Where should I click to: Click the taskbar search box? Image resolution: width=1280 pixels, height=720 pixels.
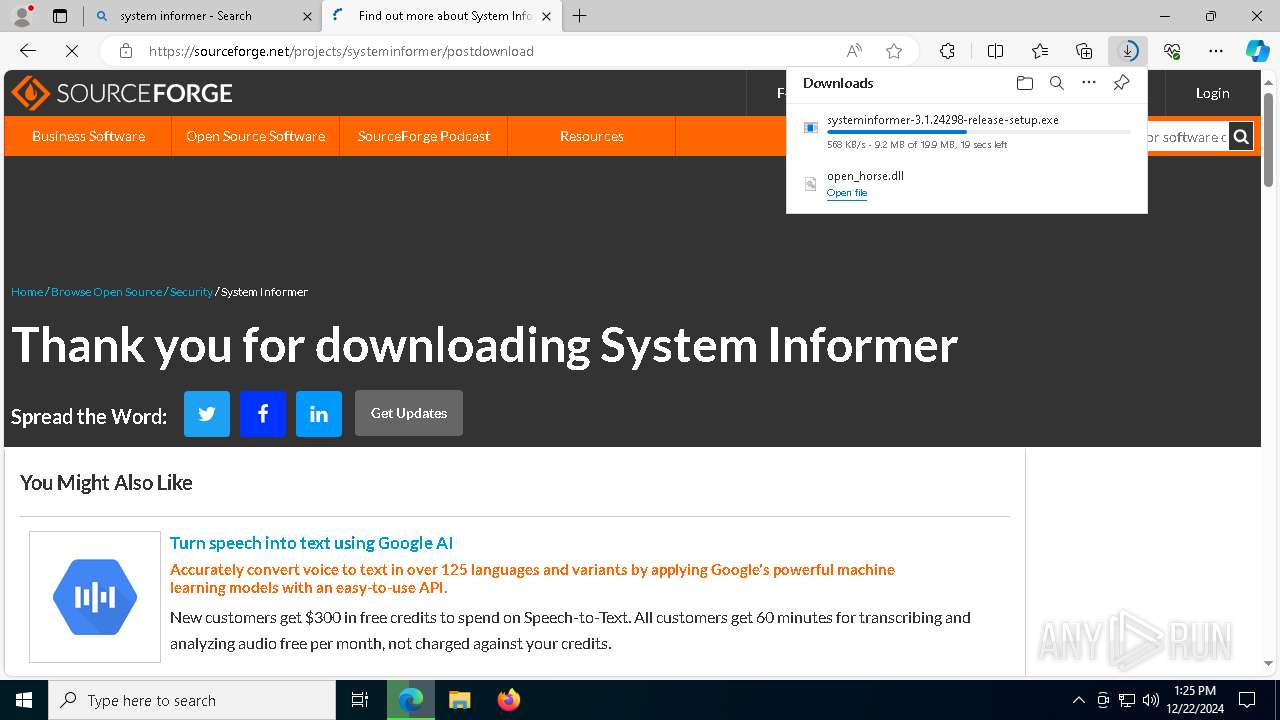(192, 700)
